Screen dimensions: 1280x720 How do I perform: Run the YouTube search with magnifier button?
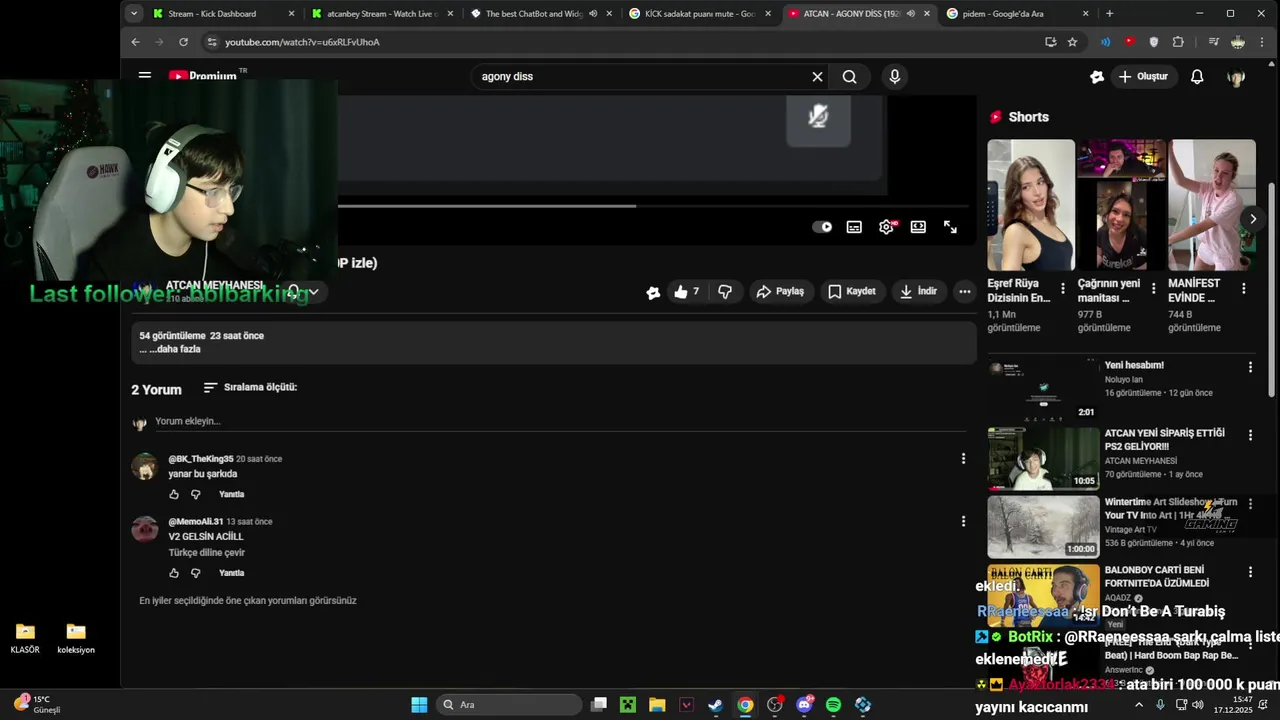(849, 76)
